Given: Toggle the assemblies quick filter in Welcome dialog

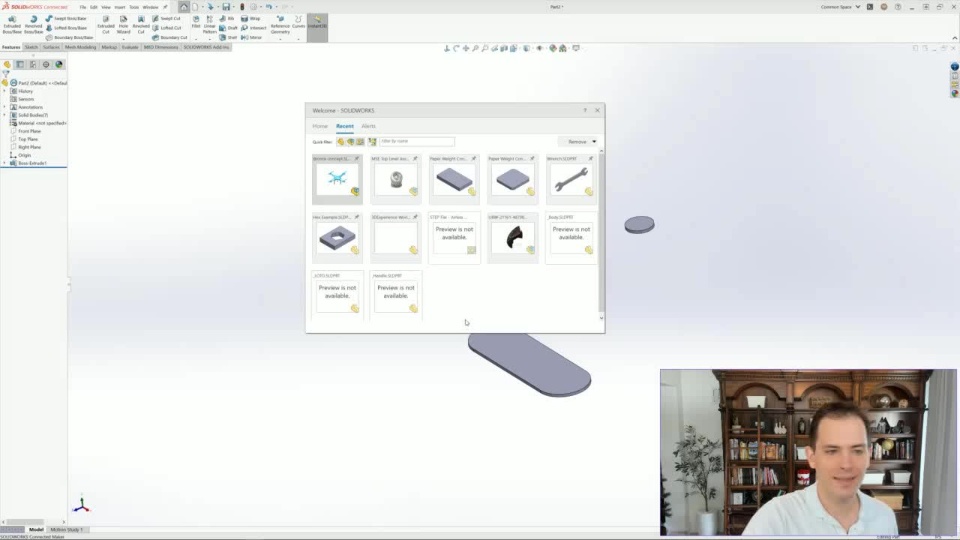Looking at the screenshot, I should [x=350, y=141].
